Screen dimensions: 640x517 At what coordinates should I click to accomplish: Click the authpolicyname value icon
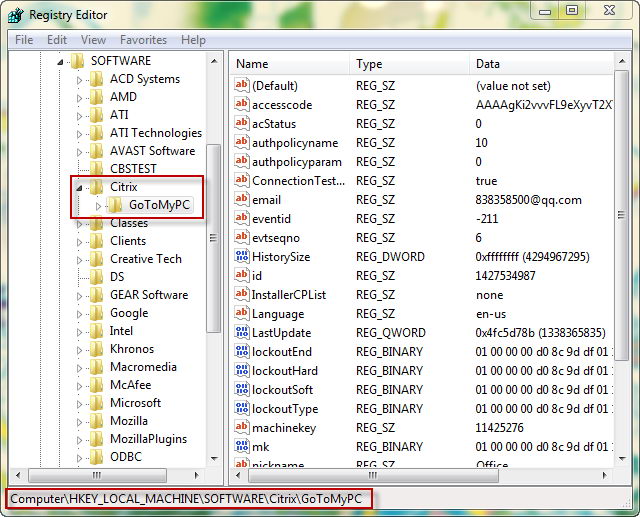pyautogui.click(x=242, y=142)
